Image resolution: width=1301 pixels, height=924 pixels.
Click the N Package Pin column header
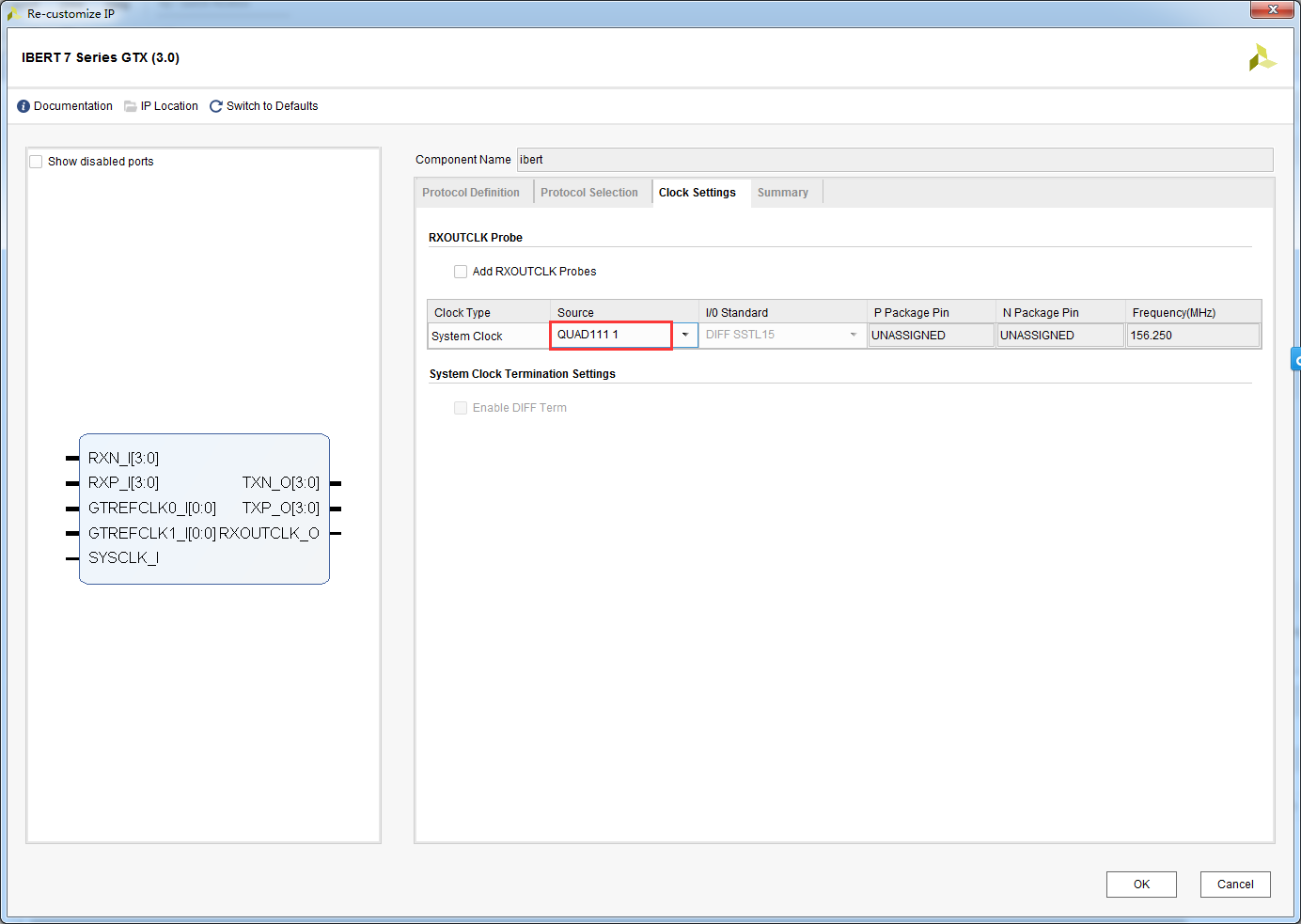[x=1060, y=312]
